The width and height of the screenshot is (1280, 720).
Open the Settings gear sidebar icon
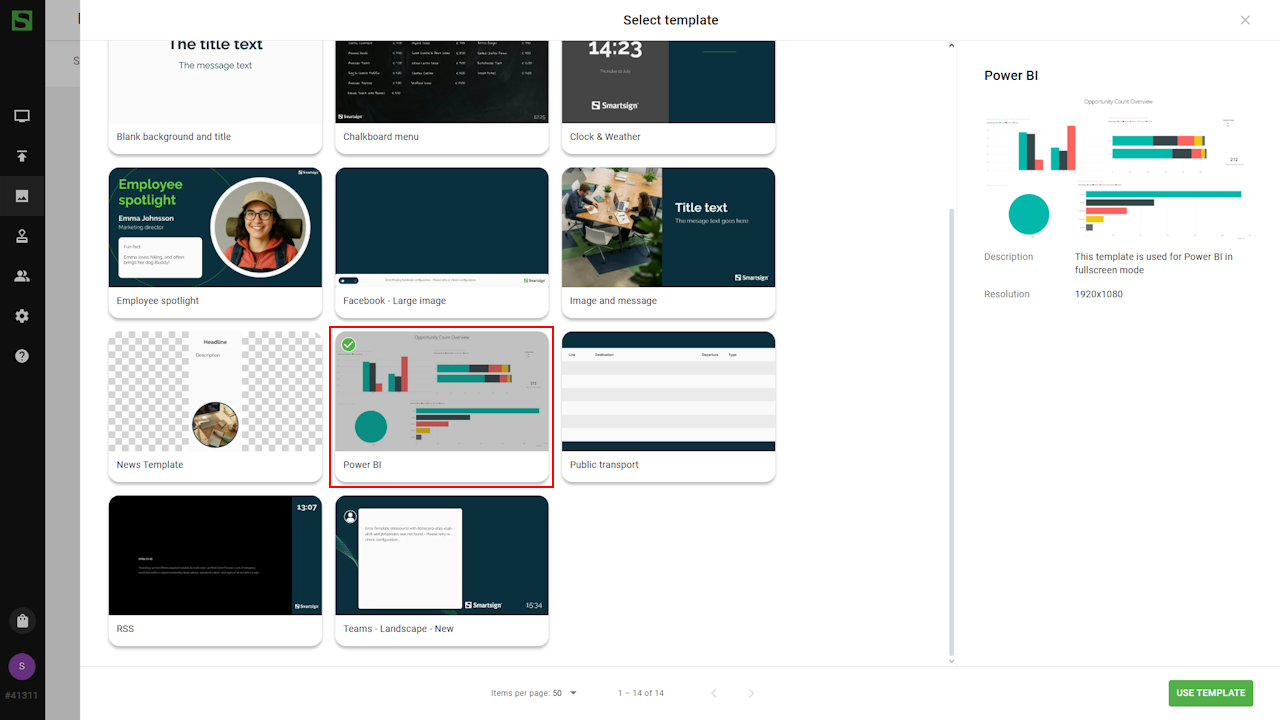pos(22,316)
